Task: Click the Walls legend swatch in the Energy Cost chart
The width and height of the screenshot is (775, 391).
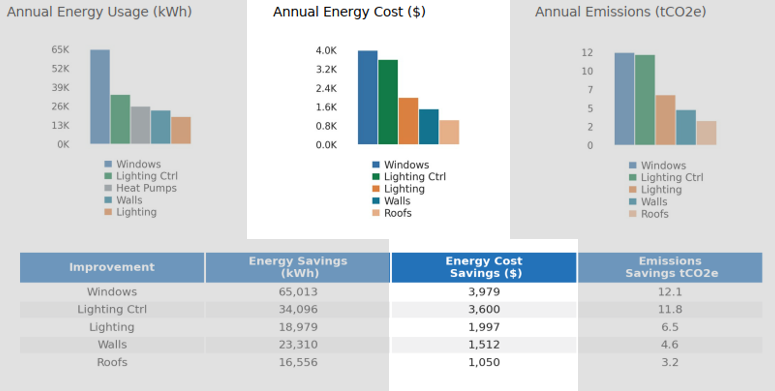Action: click(x=376, y=201)
